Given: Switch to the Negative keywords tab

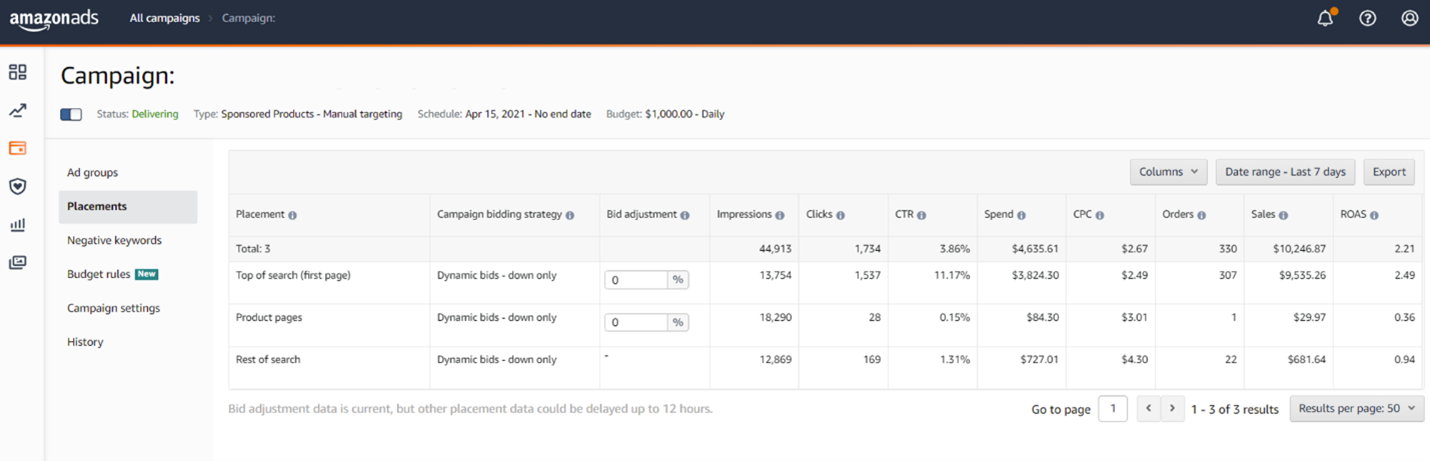Looking at the screenshot, I should pos(114,240).
